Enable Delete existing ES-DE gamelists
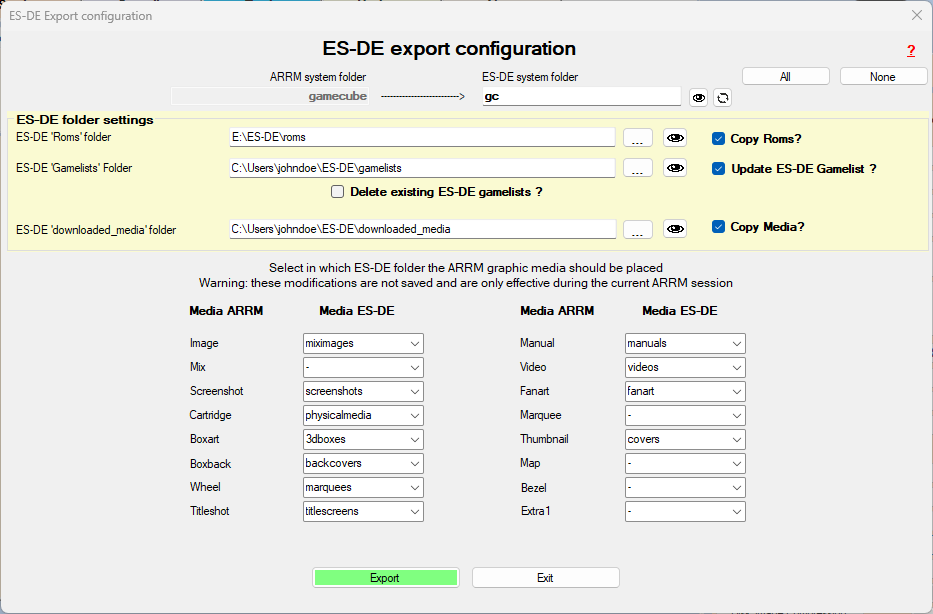The image size is (933, 614). click(338, 191)
